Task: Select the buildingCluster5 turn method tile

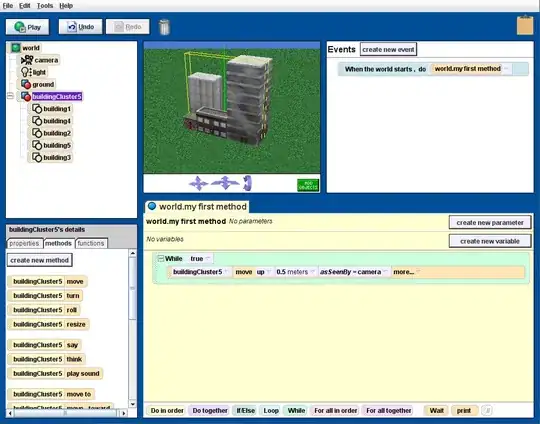Action: click(45, 296)
